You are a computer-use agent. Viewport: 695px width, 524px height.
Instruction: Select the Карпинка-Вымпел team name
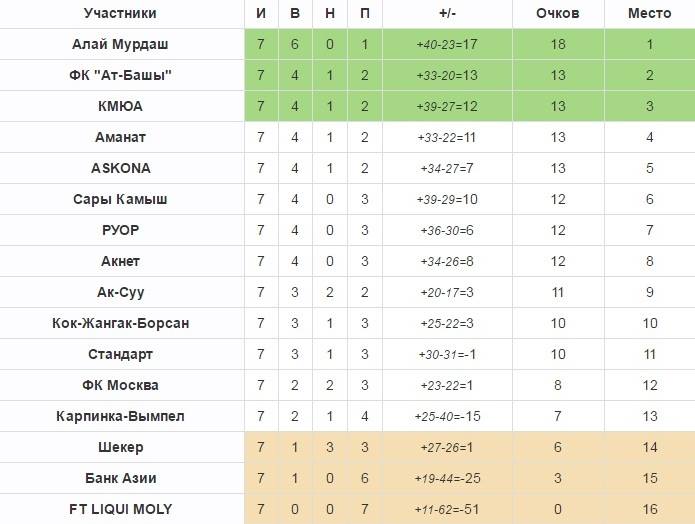(120, 416)
